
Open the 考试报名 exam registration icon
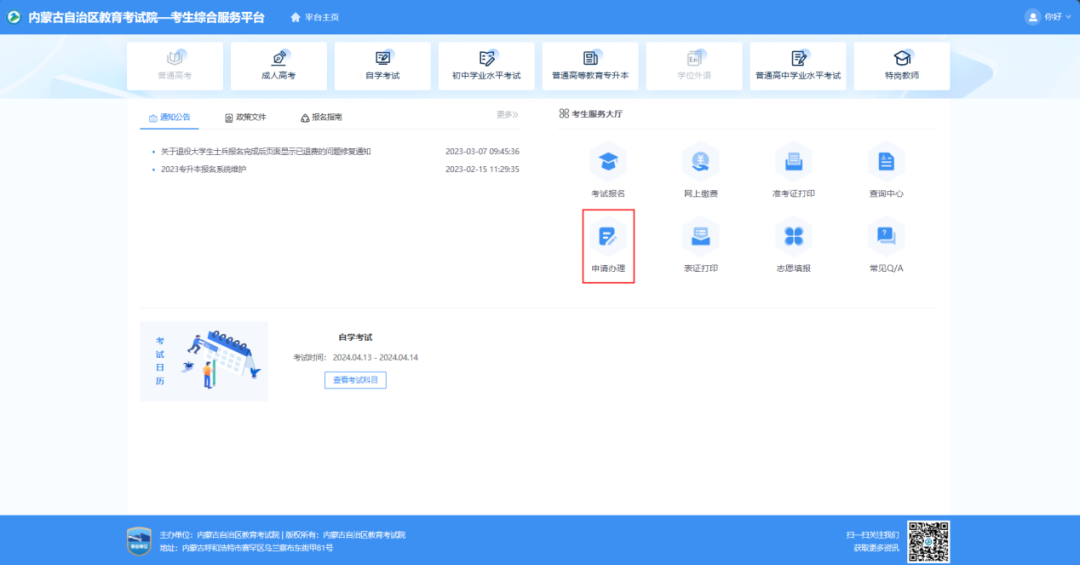point(607,161)
